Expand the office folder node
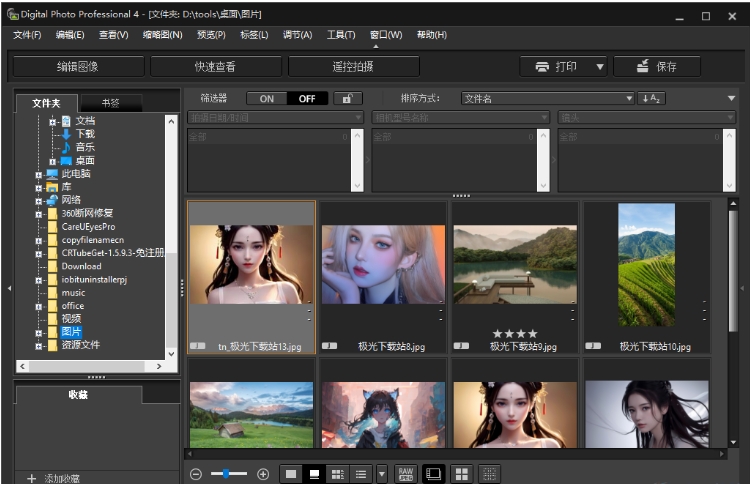This screenshot has width=750, height=484. pyautogui.click(x=39, y=307)
